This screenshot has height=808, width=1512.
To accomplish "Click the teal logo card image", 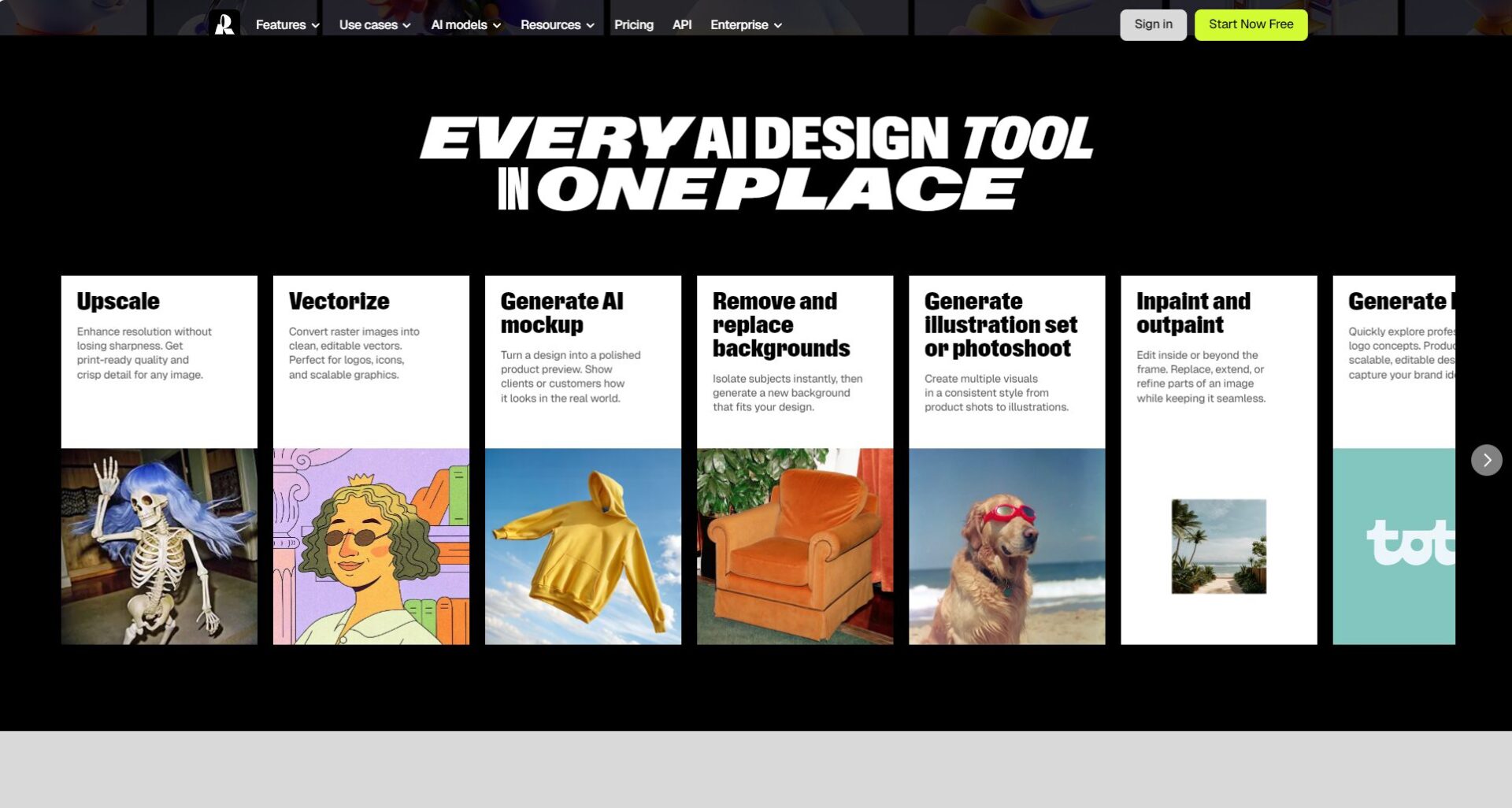I will (1393, 546).
